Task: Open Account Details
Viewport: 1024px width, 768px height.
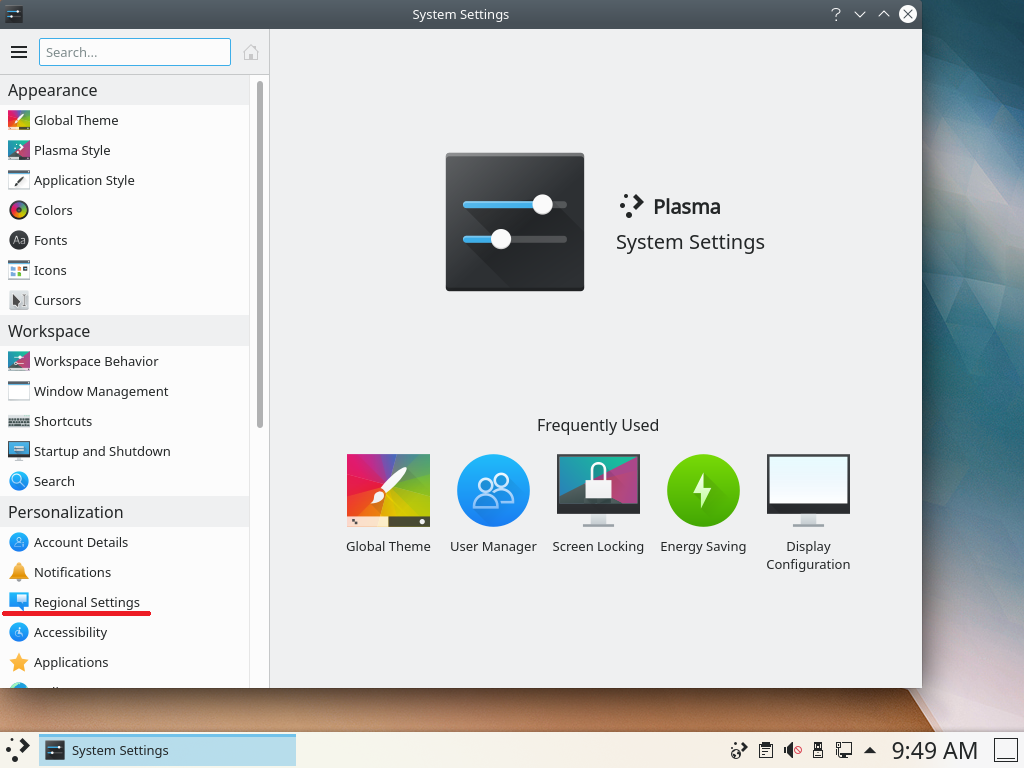Action: tap(124, 542)
